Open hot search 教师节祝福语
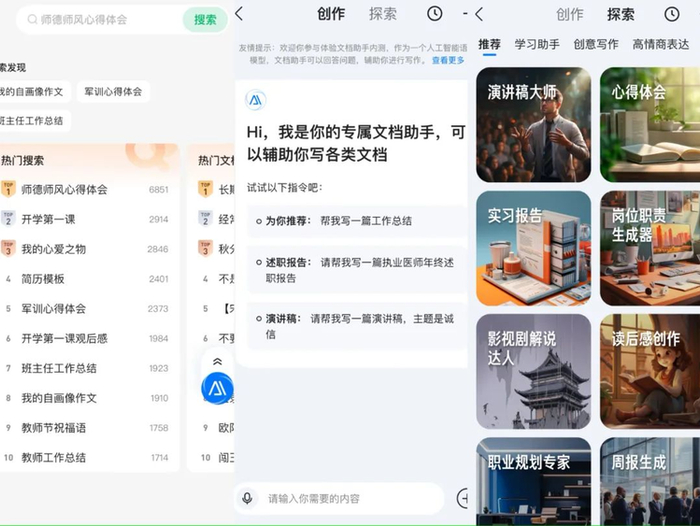 pos(85,428)
